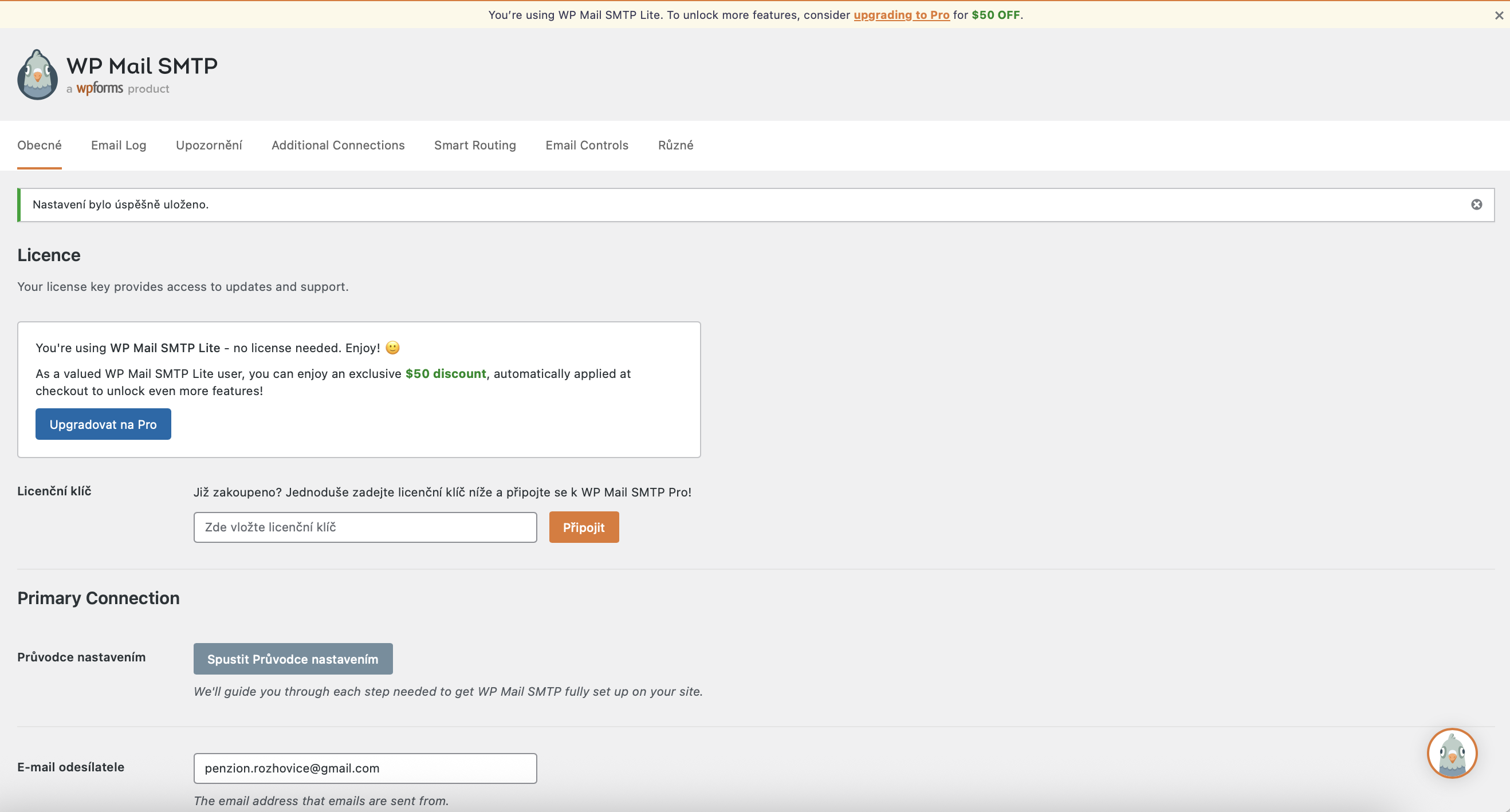Select the Email Controls tab

click(587, 145)
